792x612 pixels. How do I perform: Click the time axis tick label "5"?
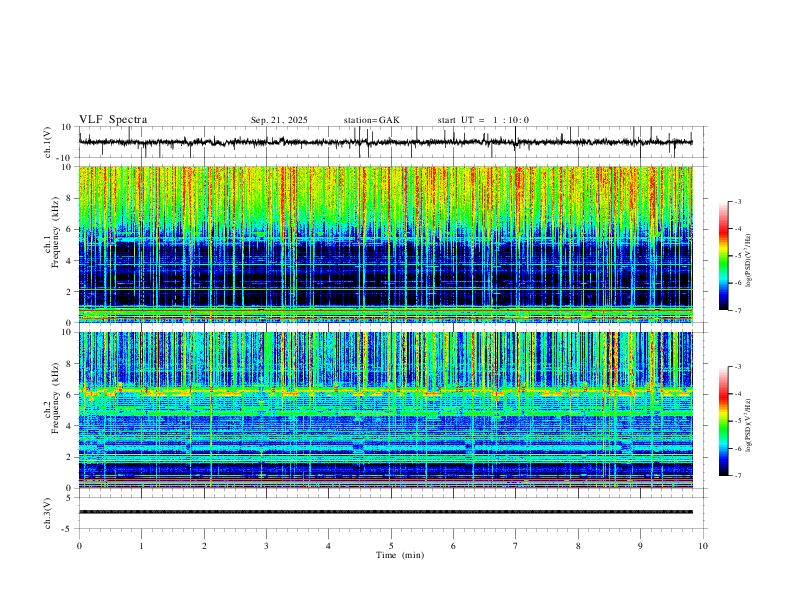pos(391,546)
